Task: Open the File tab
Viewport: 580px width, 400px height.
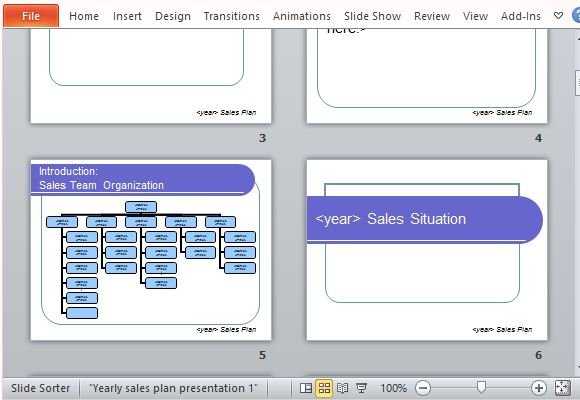Action: (x=31, y=16)
